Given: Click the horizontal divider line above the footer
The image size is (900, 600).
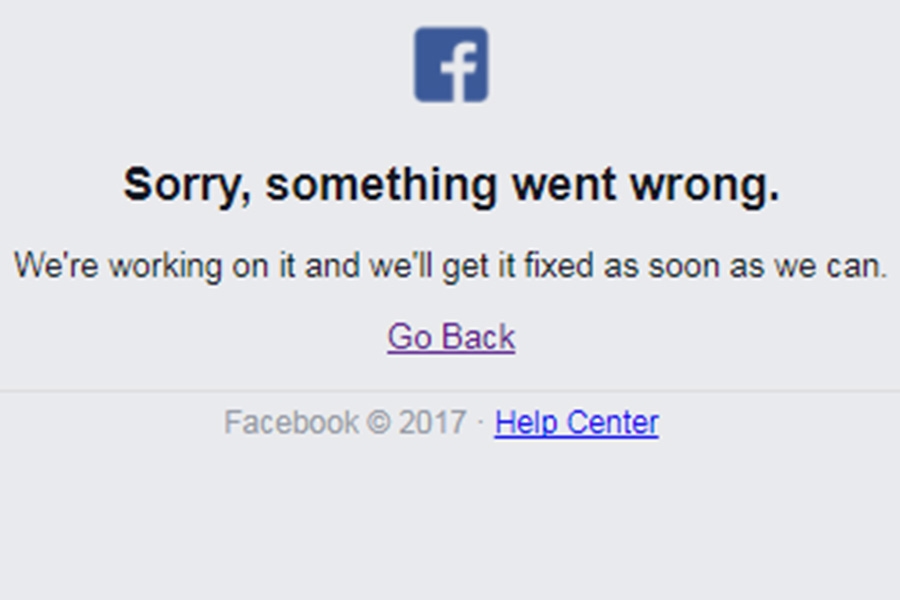Looking at the screenshot, I should tap(450, 392).
